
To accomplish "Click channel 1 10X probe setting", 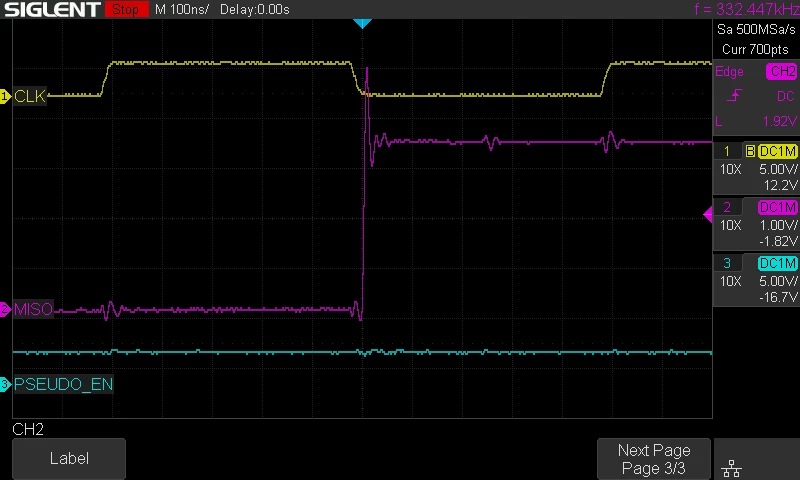I will click(730, 169).
